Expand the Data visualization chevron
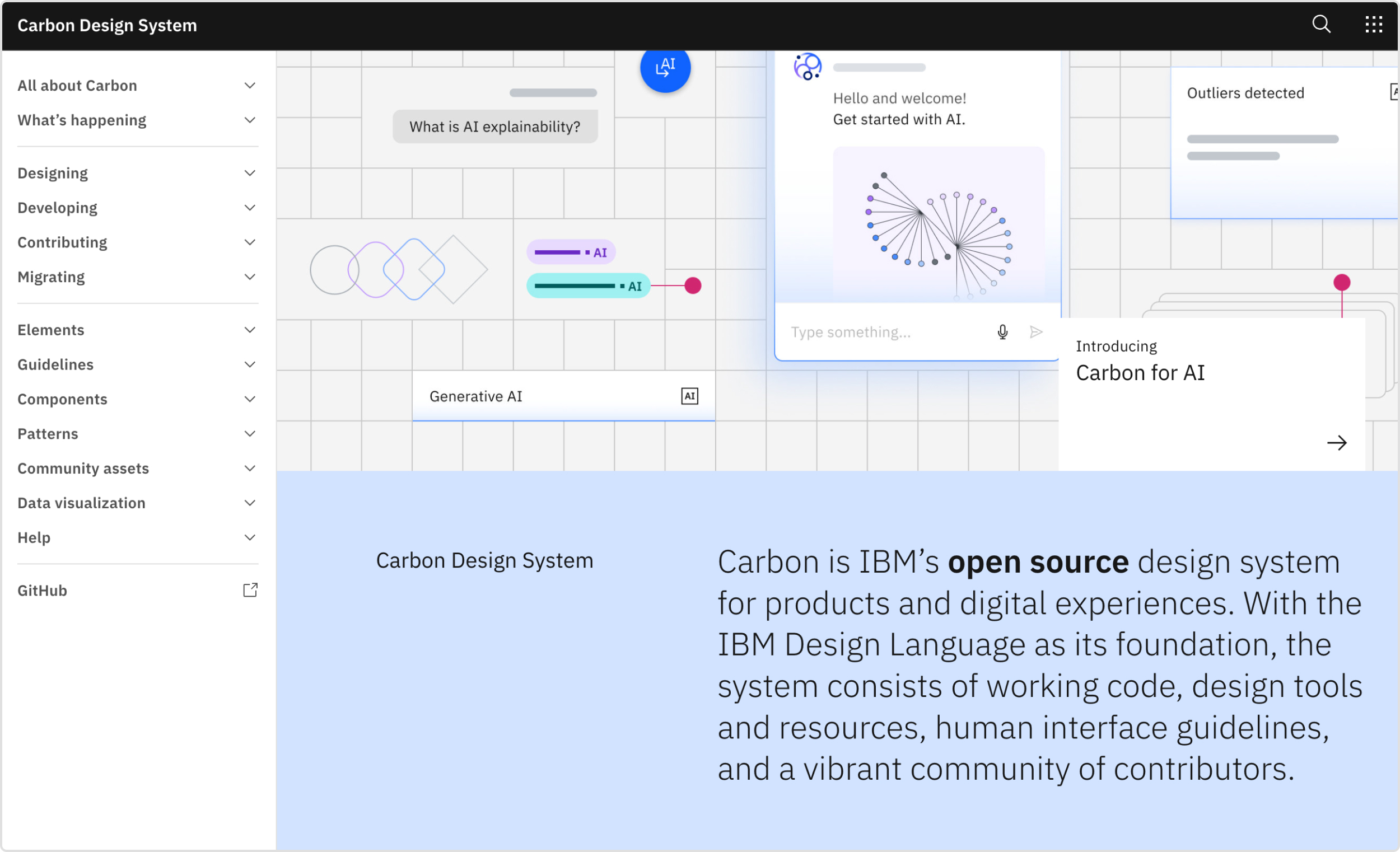Screen dimensions: 1400x852 click(249, 503)
